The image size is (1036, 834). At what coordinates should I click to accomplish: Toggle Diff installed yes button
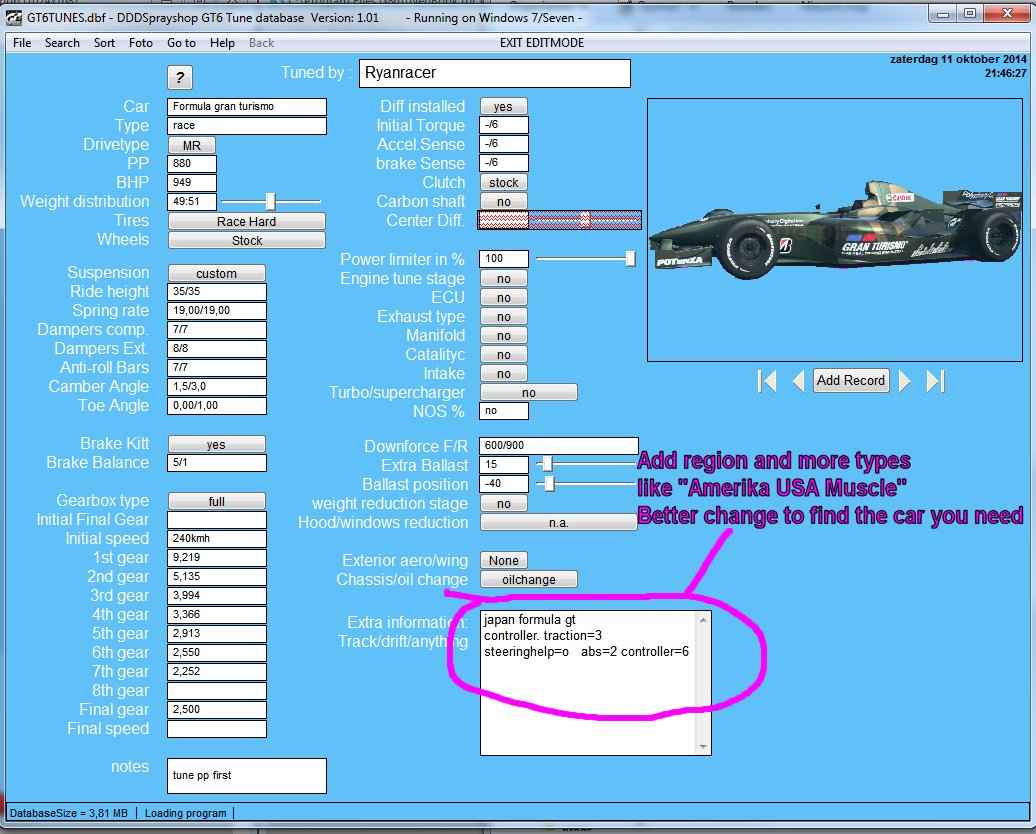coord(503,106)
